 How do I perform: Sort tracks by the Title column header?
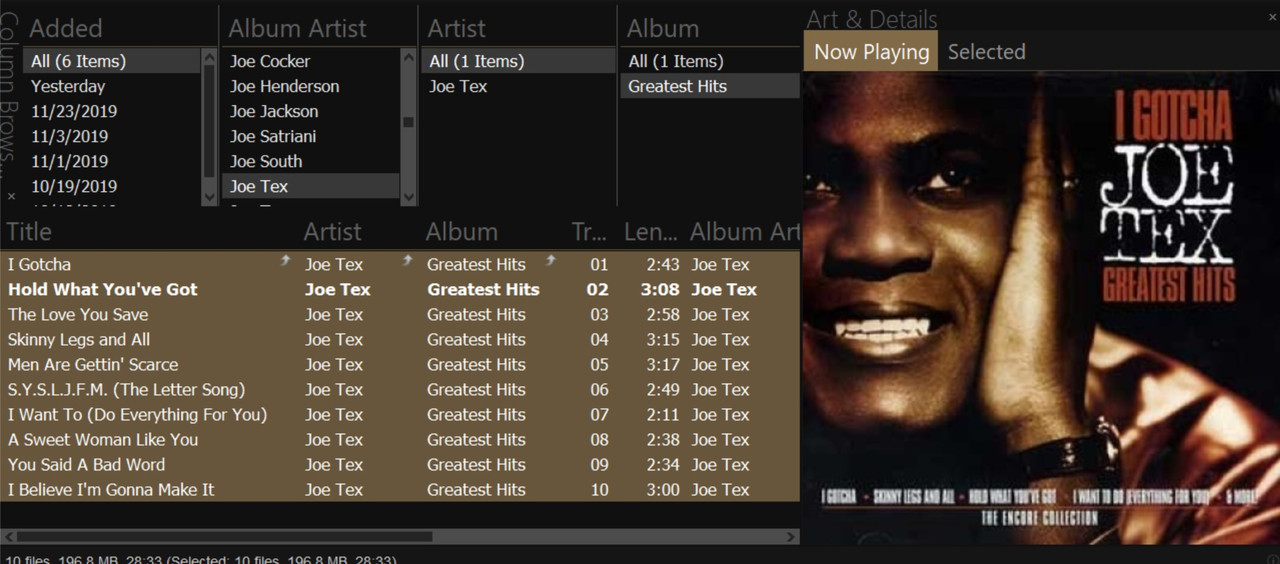[x=29, y=232]
